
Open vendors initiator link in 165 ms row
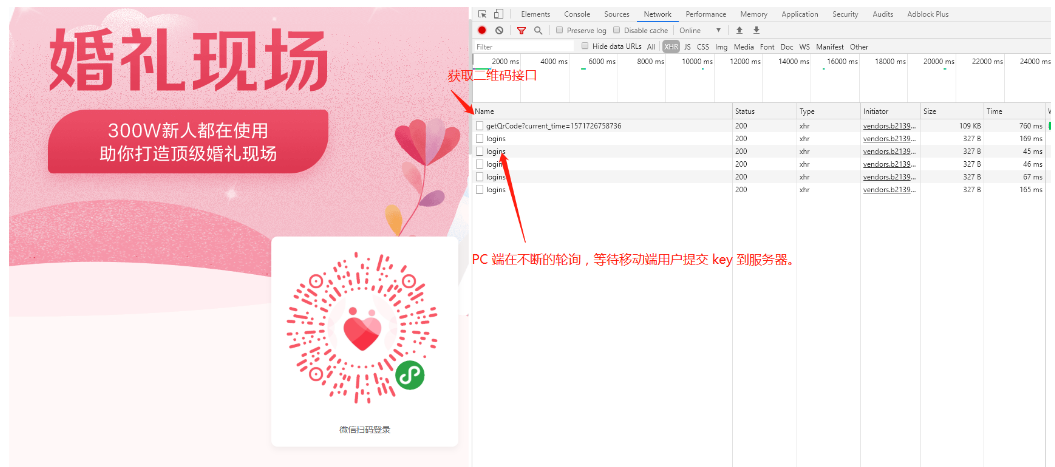(889, 190)
